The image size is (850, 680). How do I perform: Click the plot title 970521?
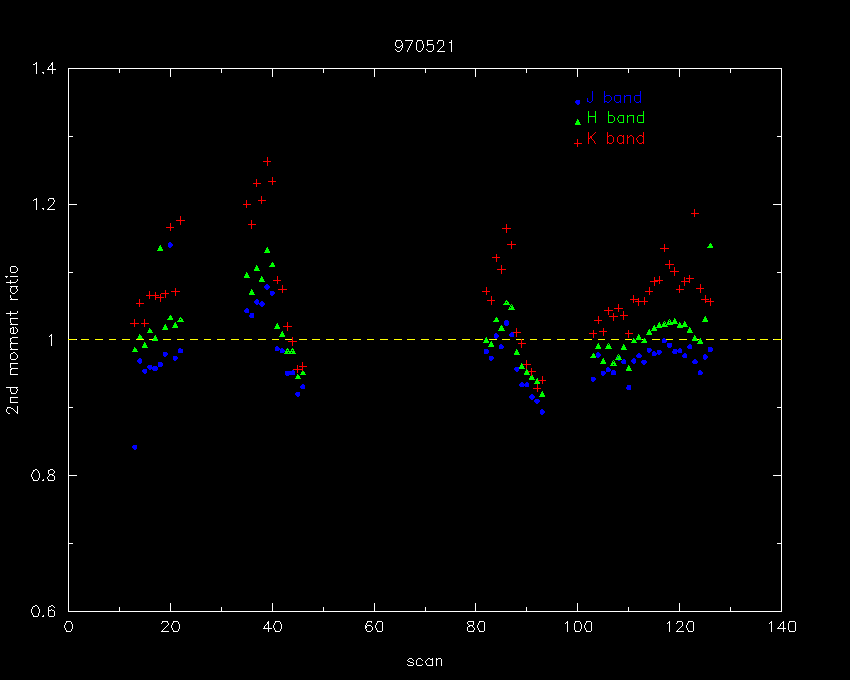pos(424,47)
